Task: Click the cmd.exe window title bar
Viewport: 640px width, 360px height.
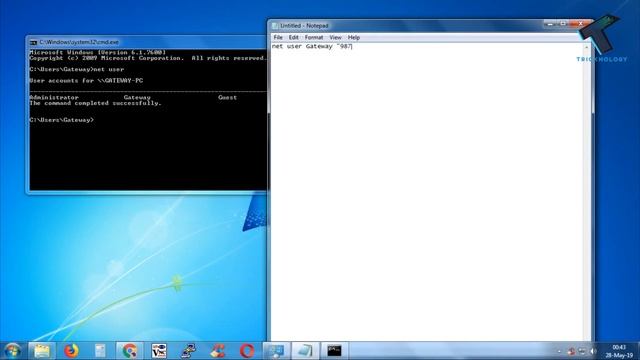Action: (147, 42)
